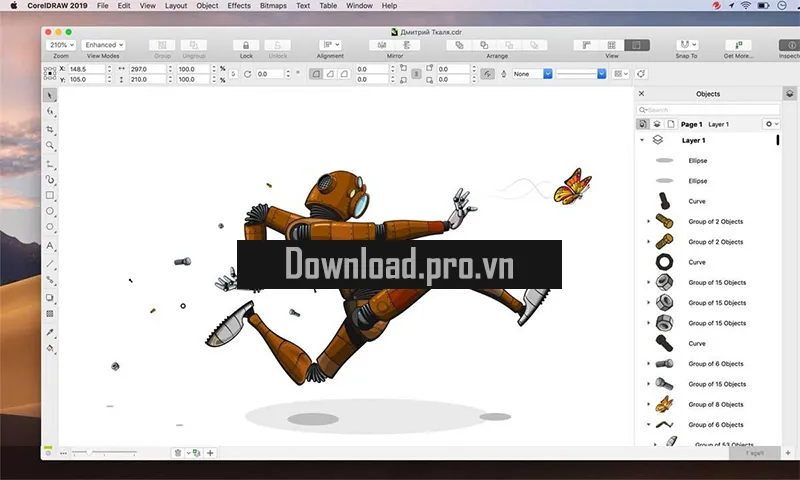Click the Objects panel search field

coord(708,110)
